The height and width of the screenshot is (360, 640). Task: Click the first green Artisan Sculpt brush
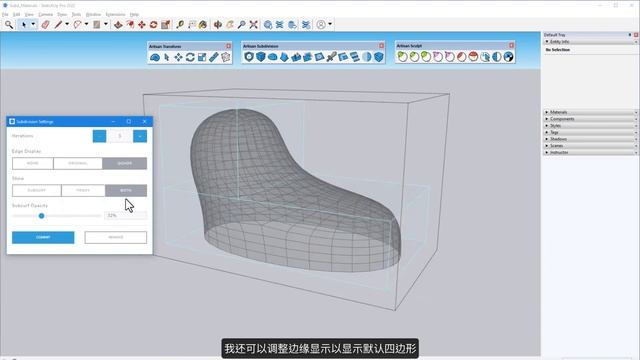point(402,57)
